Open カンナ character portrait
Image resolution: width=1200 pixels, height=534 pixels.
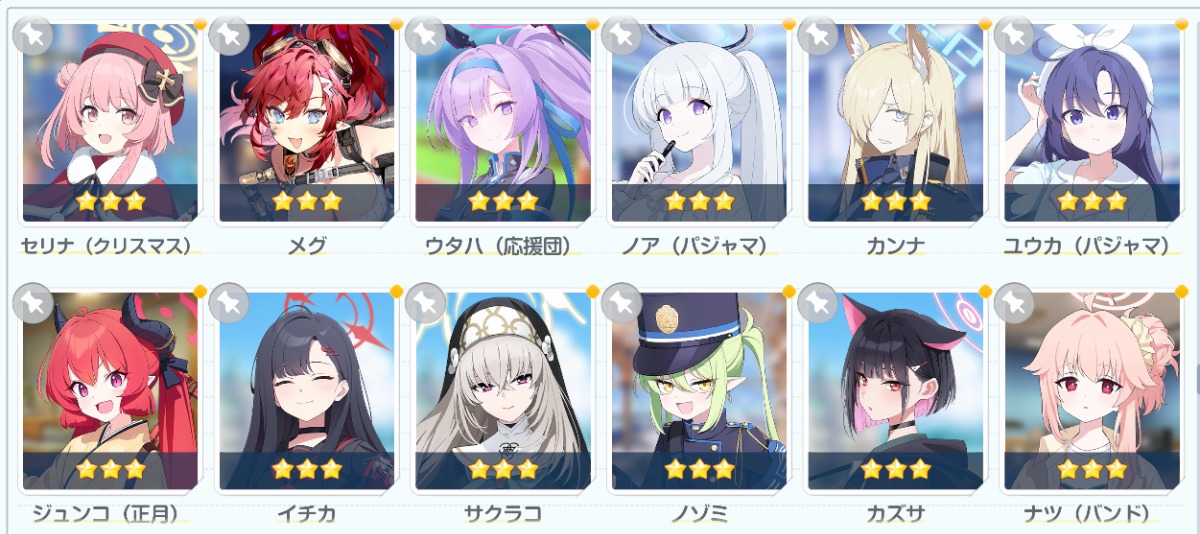coord(896,122)
